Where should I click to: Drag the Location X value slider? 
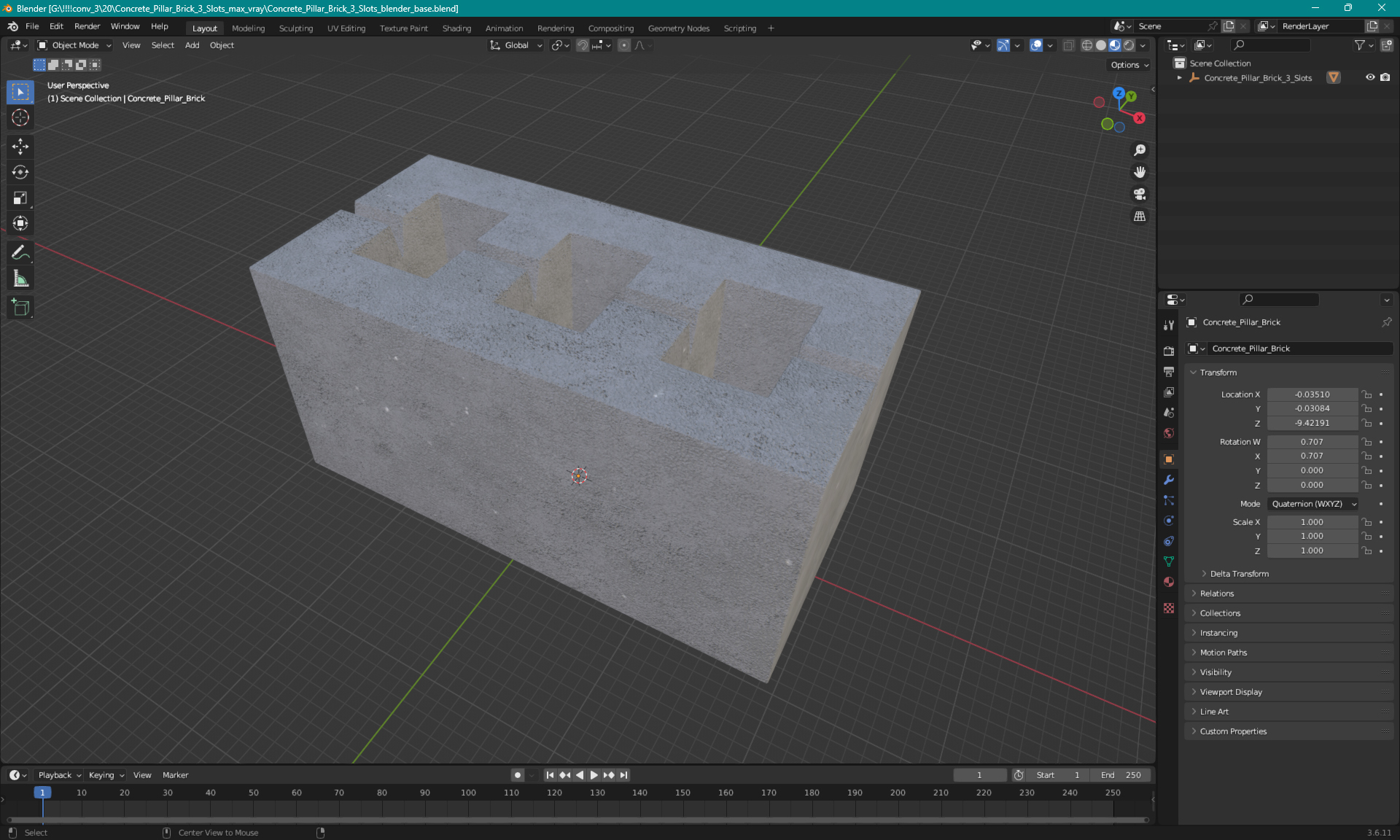pyautogui.click(x=1312, y=393)
